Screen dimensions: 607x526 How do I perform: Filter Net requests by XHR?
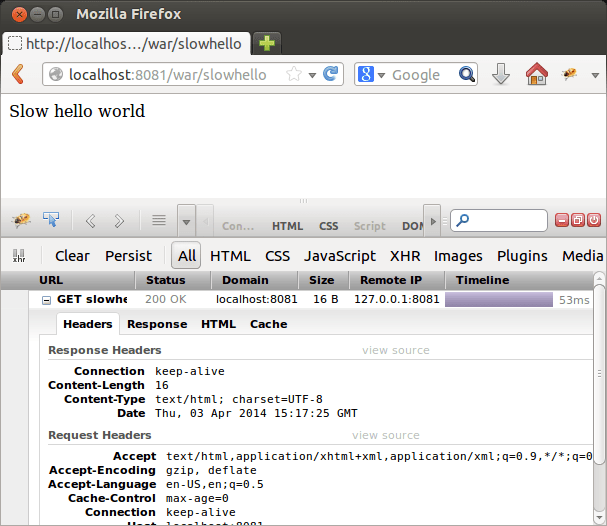pos(404,256)
